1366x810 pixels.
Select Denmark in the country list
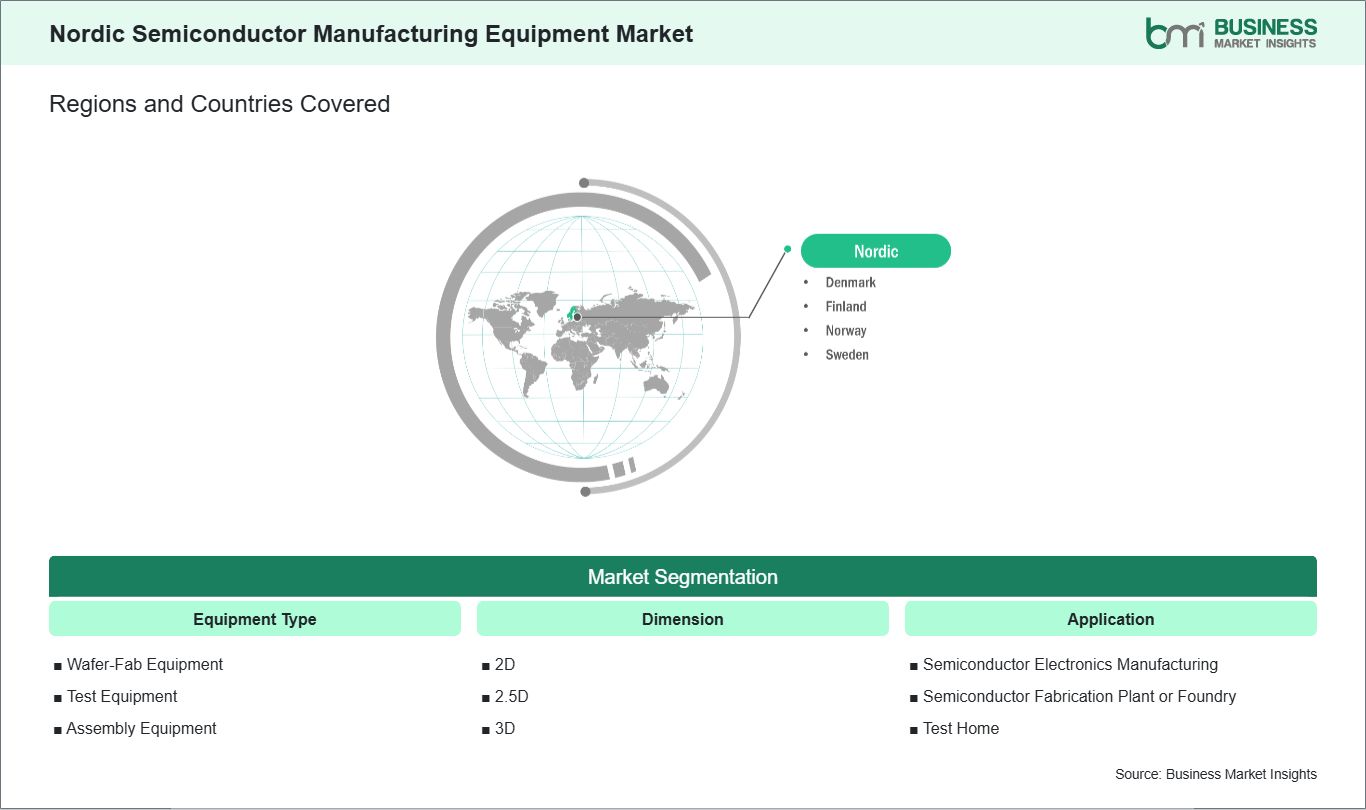(x=850, y=283)
